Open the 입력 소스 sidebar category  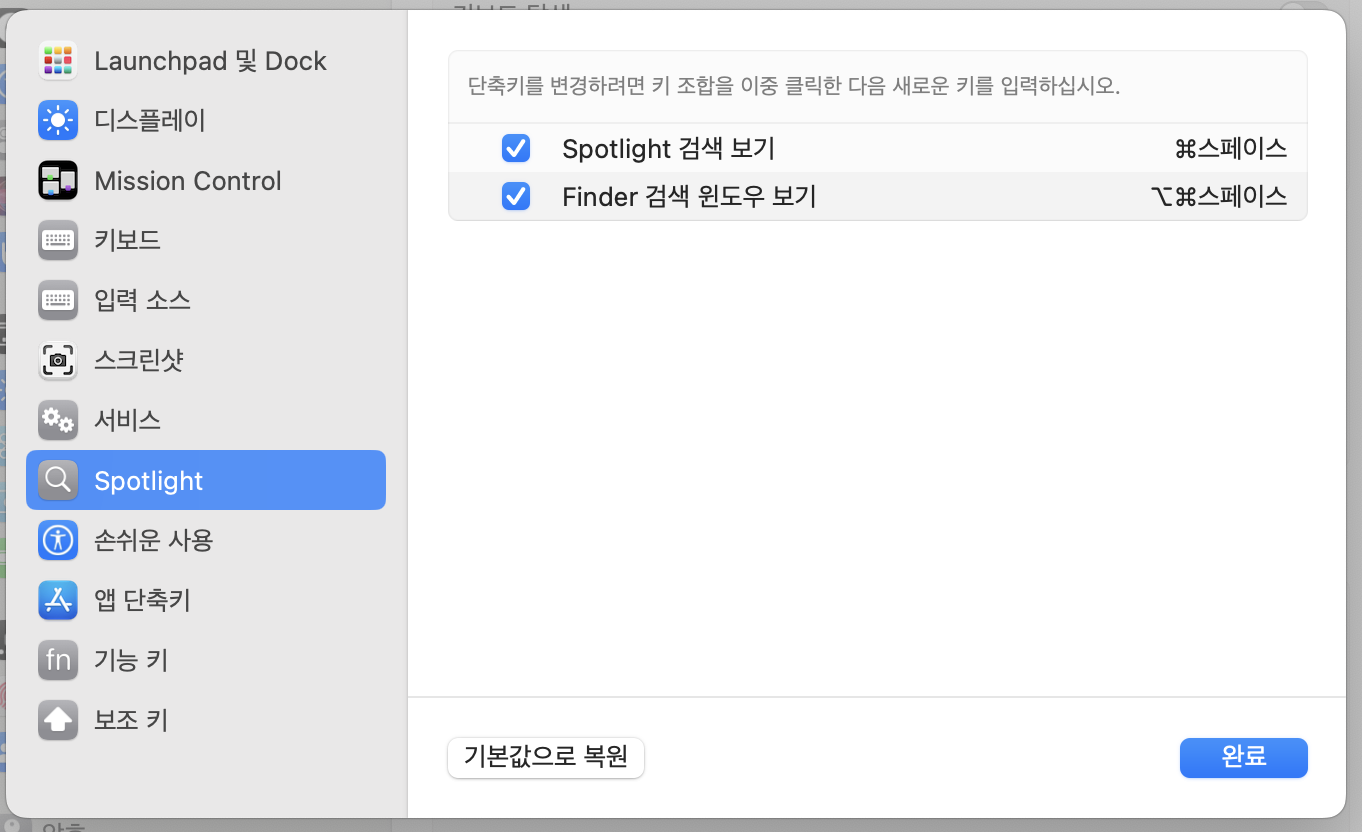pyautogui.click(x=142, y=300)
